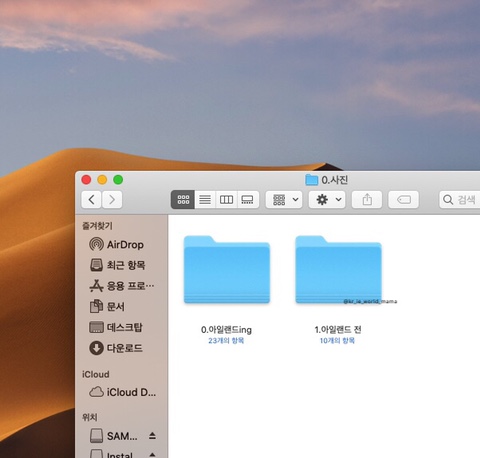Click in the 검색 search field

tap(460, 200)
